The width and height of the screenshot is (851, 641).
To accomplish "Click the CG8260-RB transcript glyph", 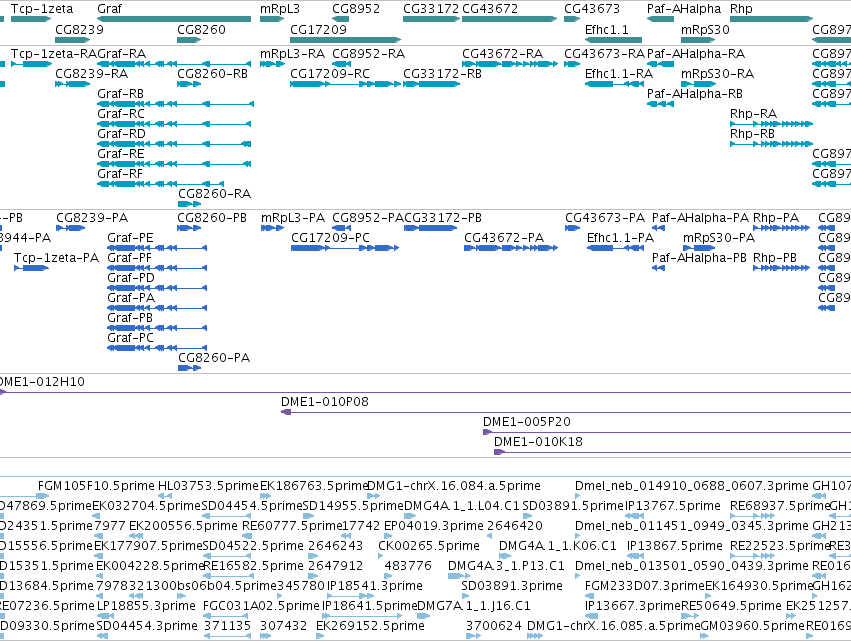I will (189, 84).
